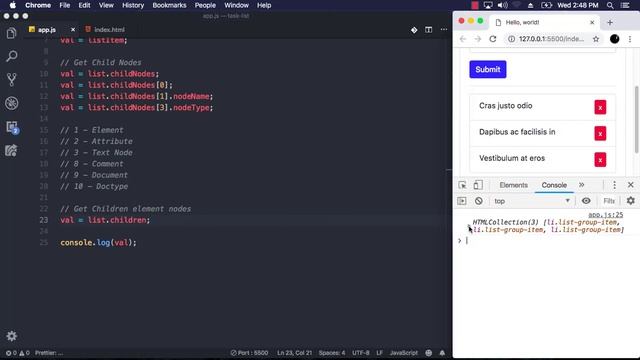
Task: Split the editor to the right
Action: 428,30
